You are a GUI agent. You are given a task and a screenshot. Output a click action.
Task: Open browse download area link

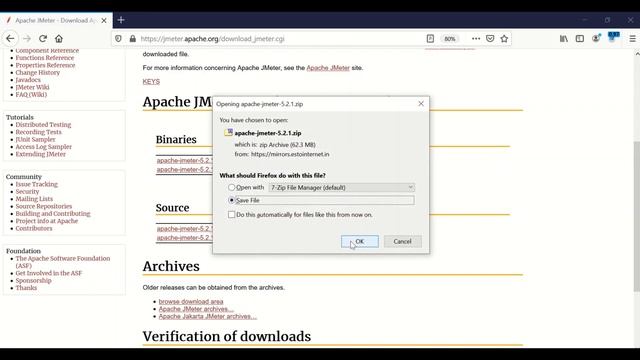[191, 302]
